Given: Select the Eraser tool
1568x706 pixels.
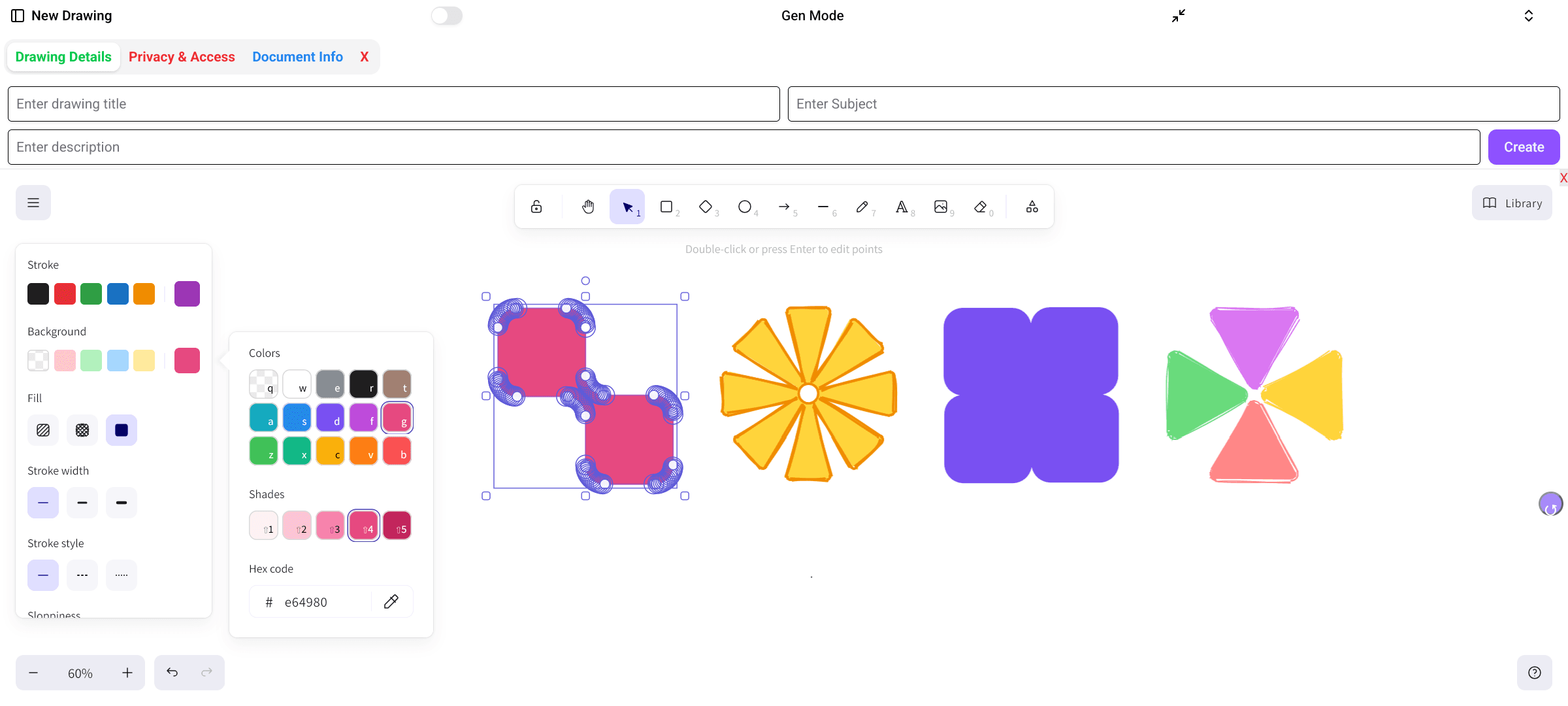Looking at the screenshot, I should (980, 207).
